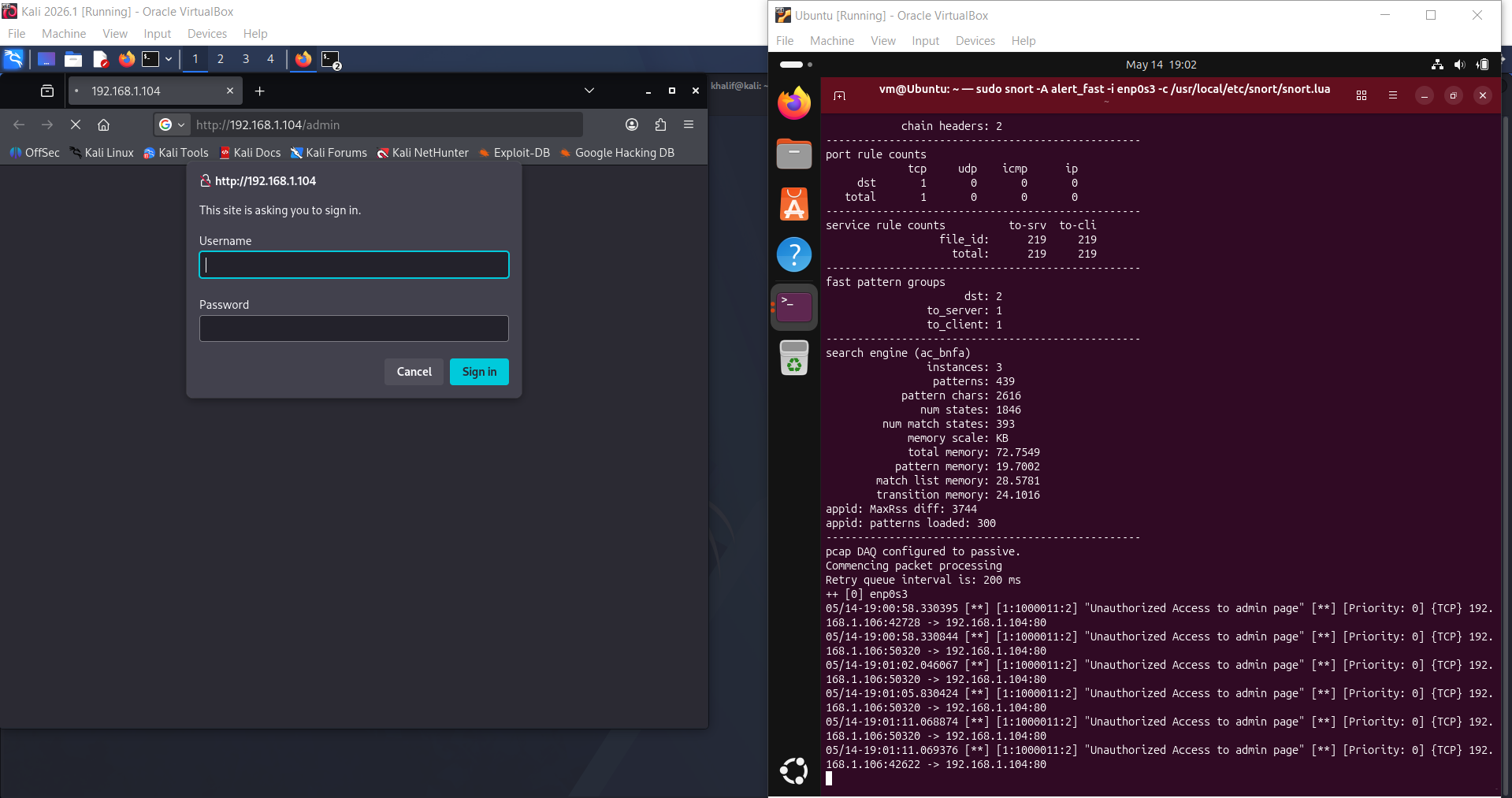Open Ubuntu network status icon
This screenshot has height=798, width=1512.
(x=1437, y=65)
